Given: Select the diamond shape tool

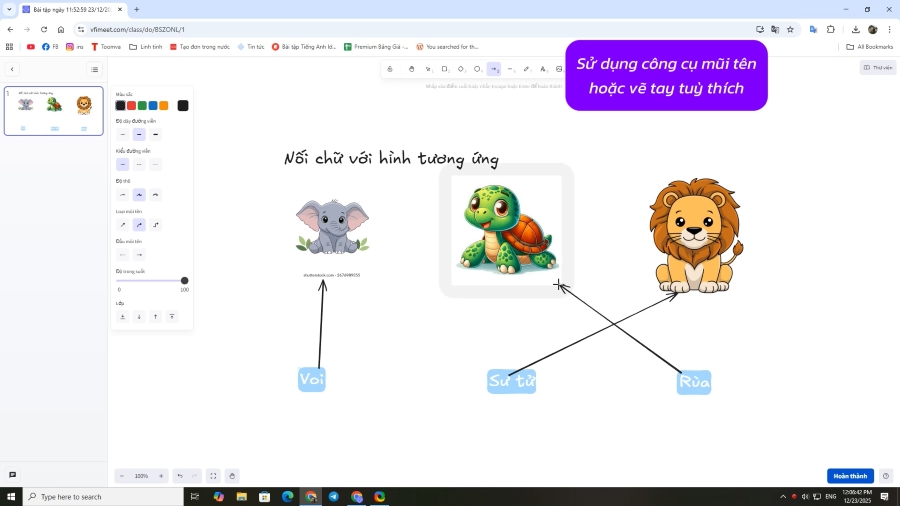Looking at the screenshot, I should (461, 69).
